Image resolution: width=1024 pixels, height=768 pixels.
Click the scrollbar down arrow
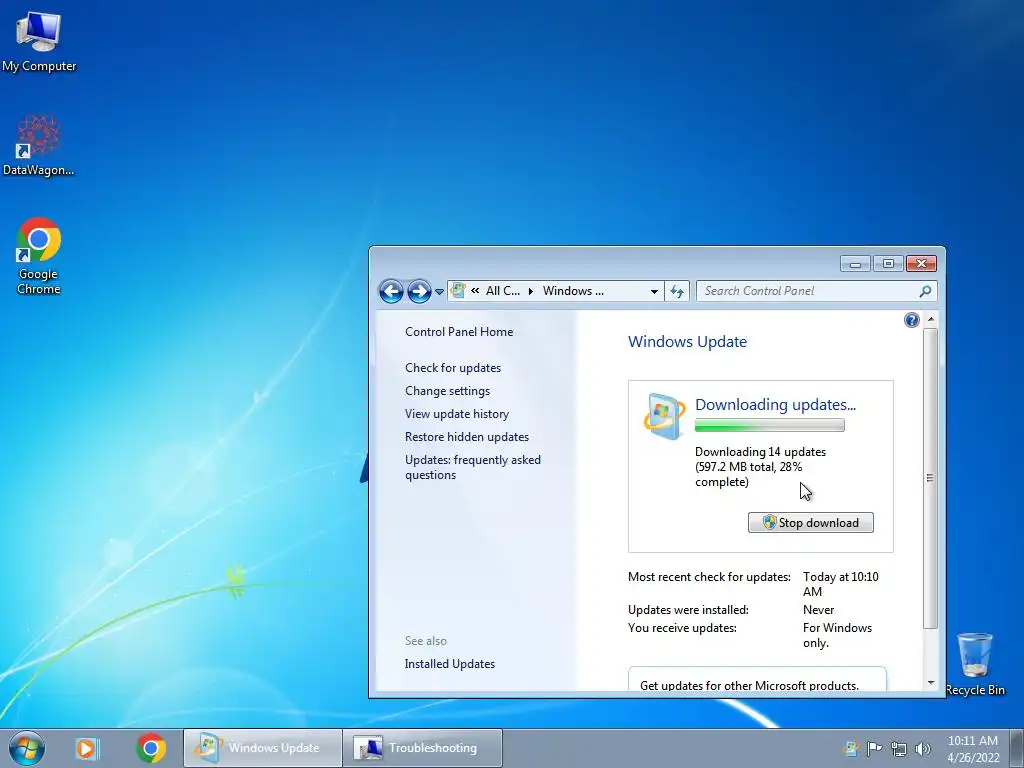click(x=931, y=683)
